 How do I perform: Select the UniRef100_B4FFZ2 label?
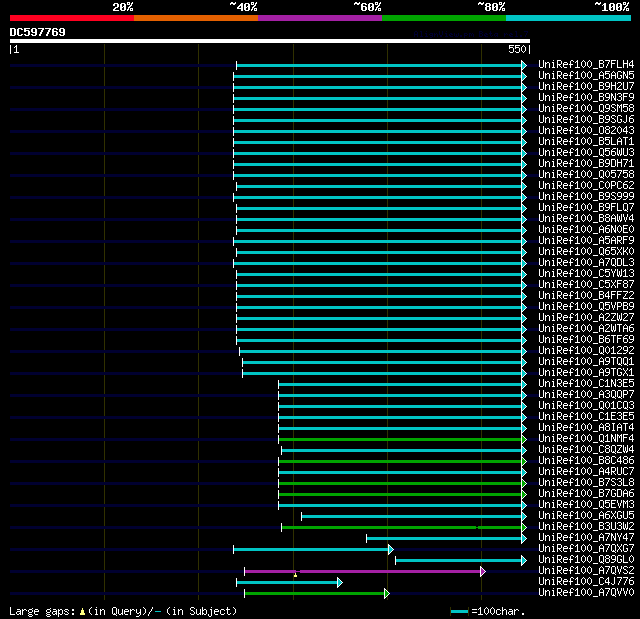coord(586,296)
